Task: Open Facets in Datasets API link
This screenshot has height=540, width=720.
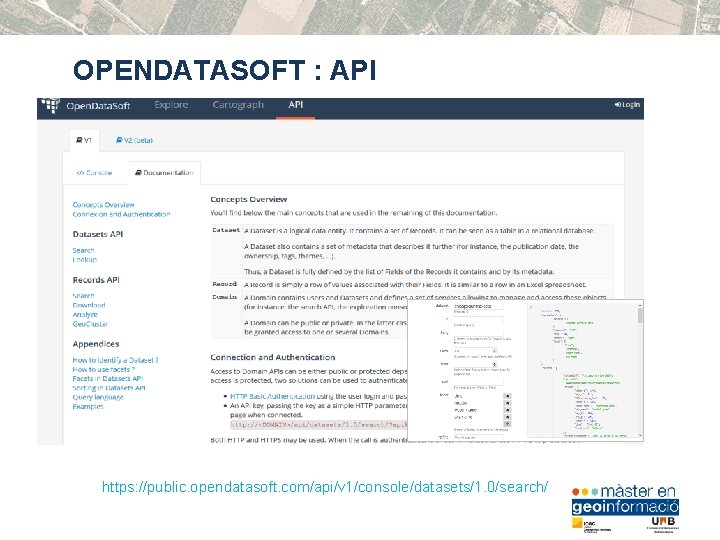Action: (108, 378)
